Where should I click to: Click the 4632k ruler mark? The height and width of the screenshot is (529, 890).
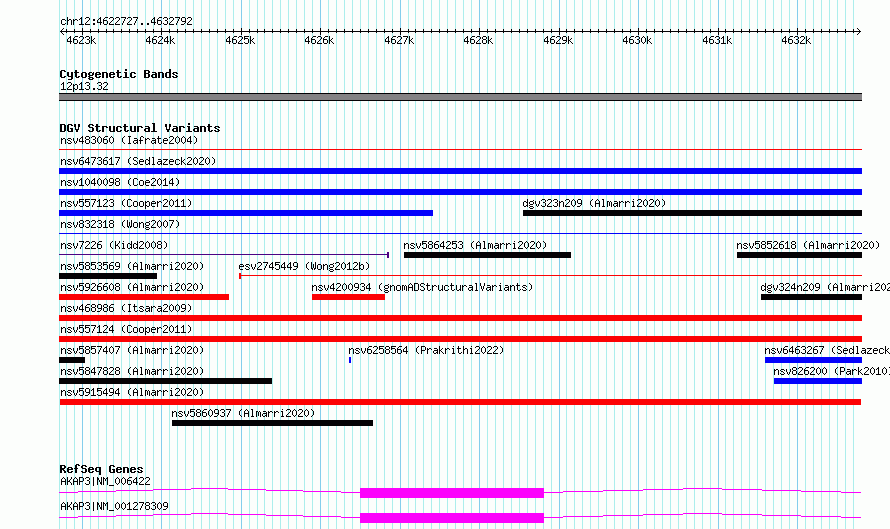tap(796, 40)
